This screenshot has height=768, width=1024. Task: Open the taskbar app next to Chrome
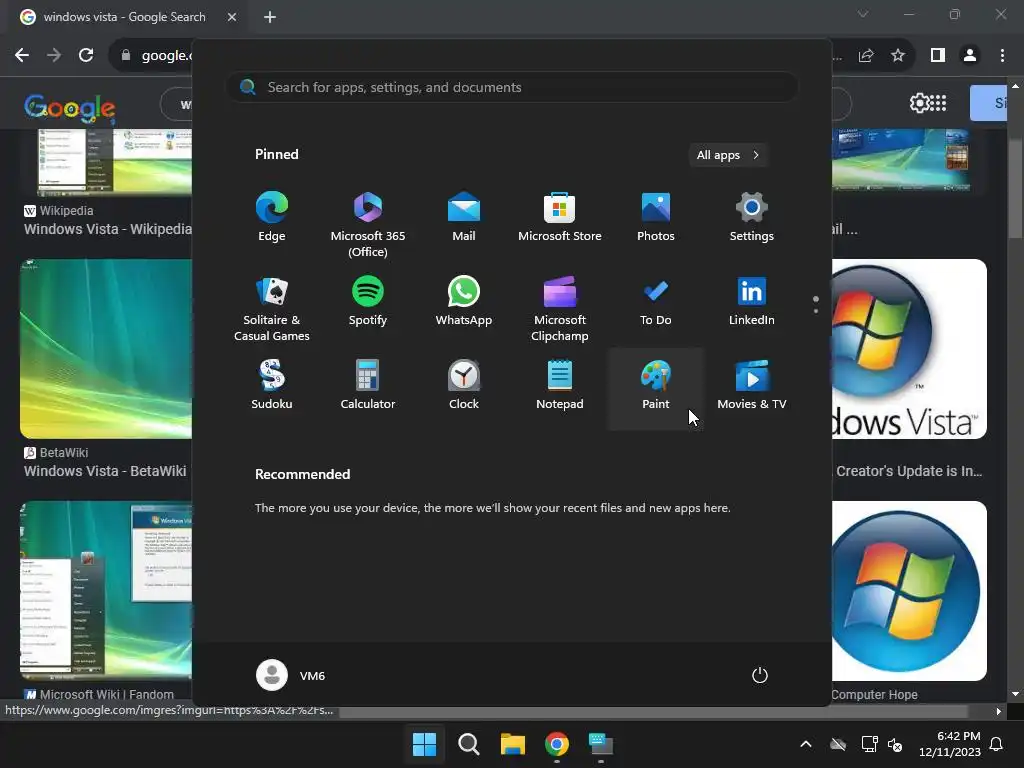601,744
